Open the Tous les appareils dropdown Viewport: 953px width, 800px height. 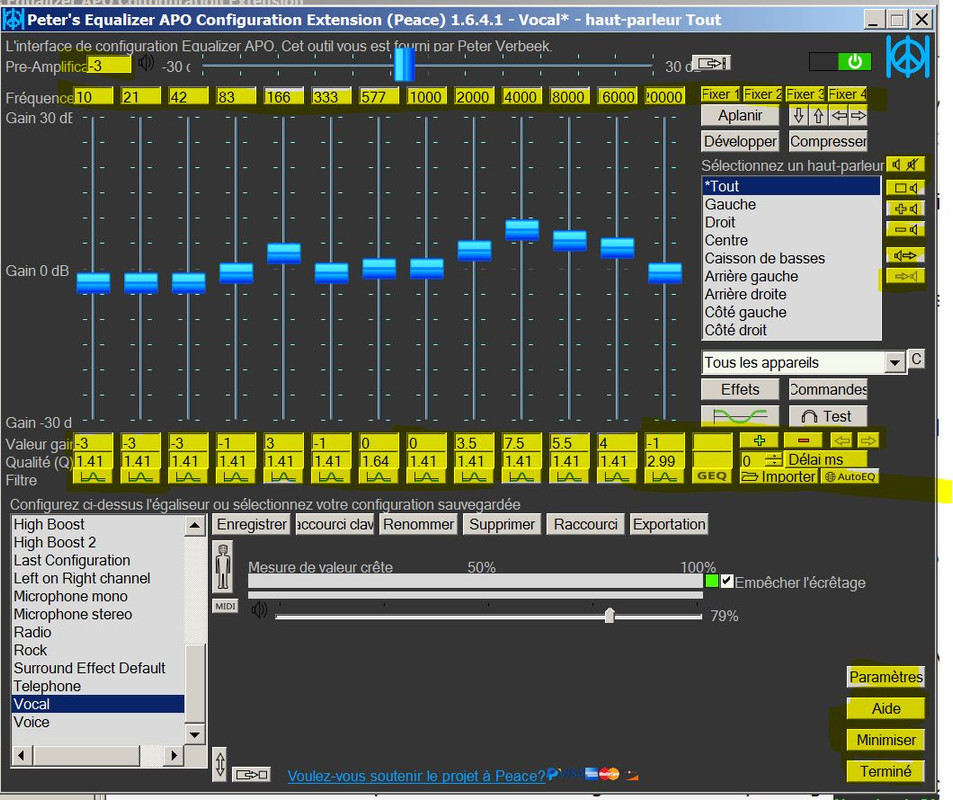point(894,363)
